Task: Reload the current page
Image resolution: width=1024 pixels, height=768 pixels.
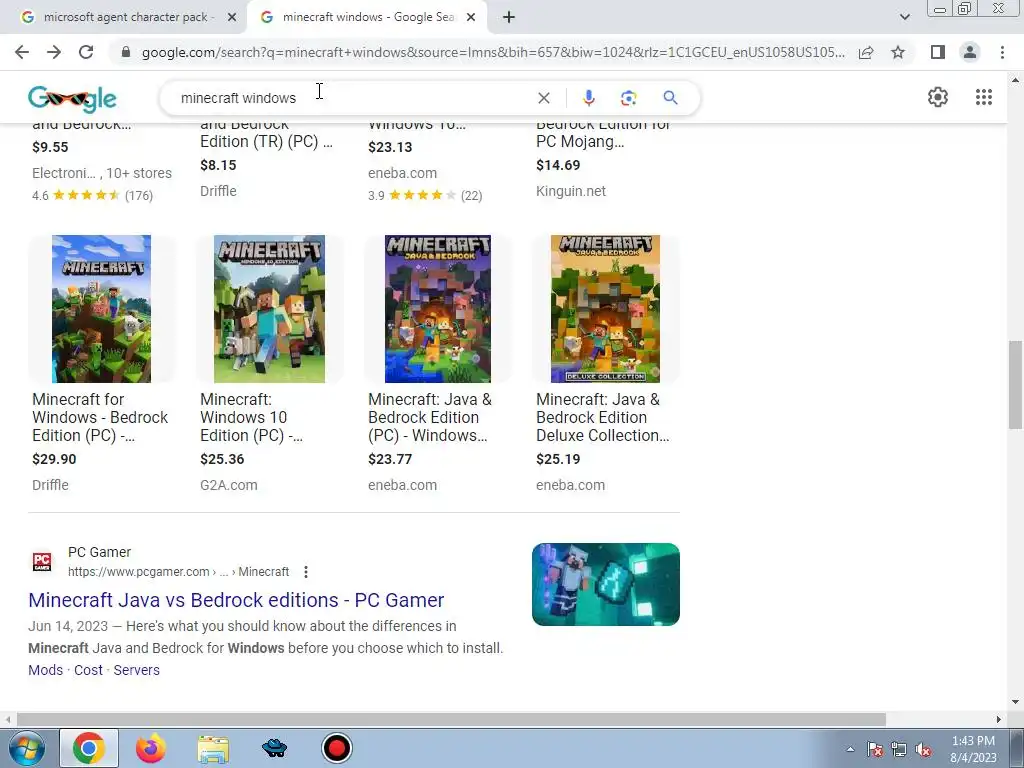Action: pos(86,52)
